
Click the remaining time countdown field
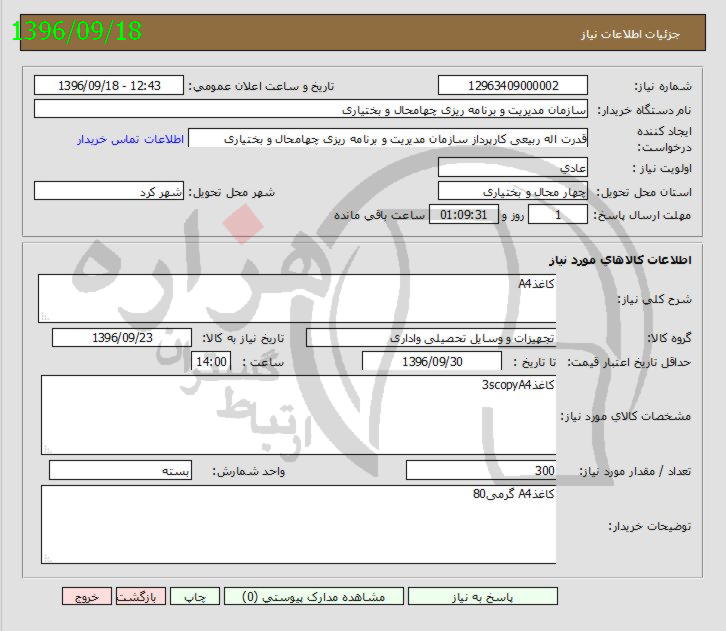pyautogui.click(x=463, y=215)
